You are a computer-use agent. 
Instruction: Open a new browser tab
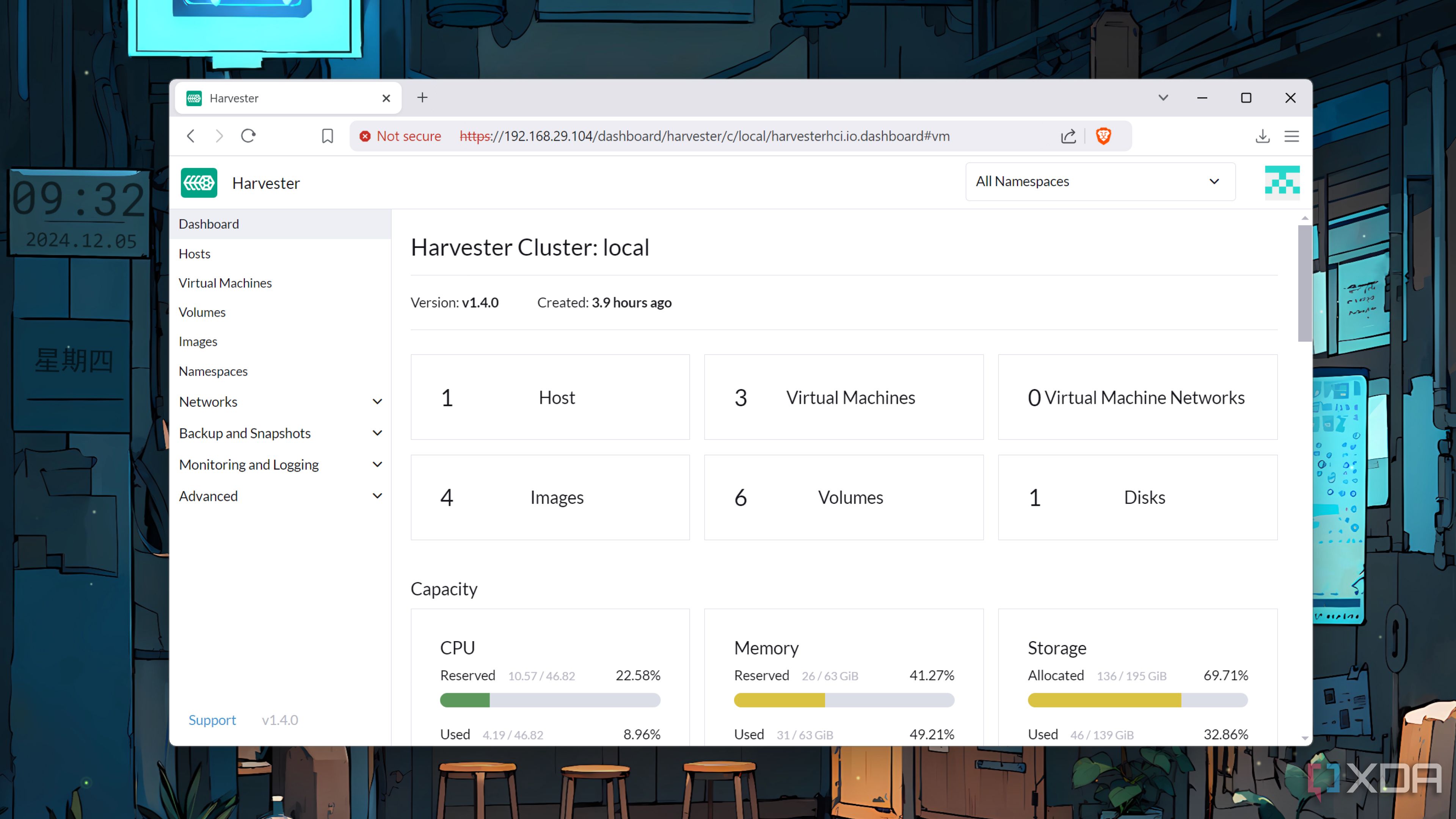click(422, 98)
